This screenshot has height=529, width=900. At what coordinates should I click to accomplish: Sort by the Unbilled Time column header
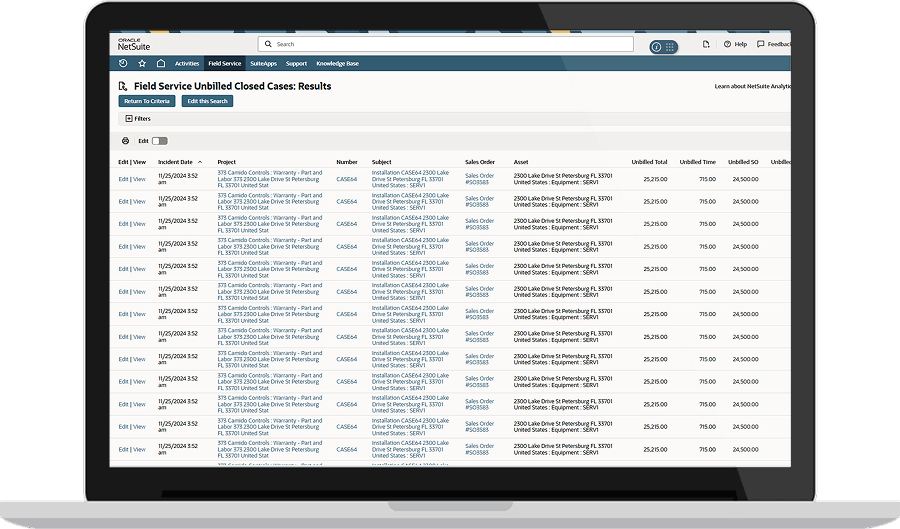pyautogui.click(x=697, y=162)
